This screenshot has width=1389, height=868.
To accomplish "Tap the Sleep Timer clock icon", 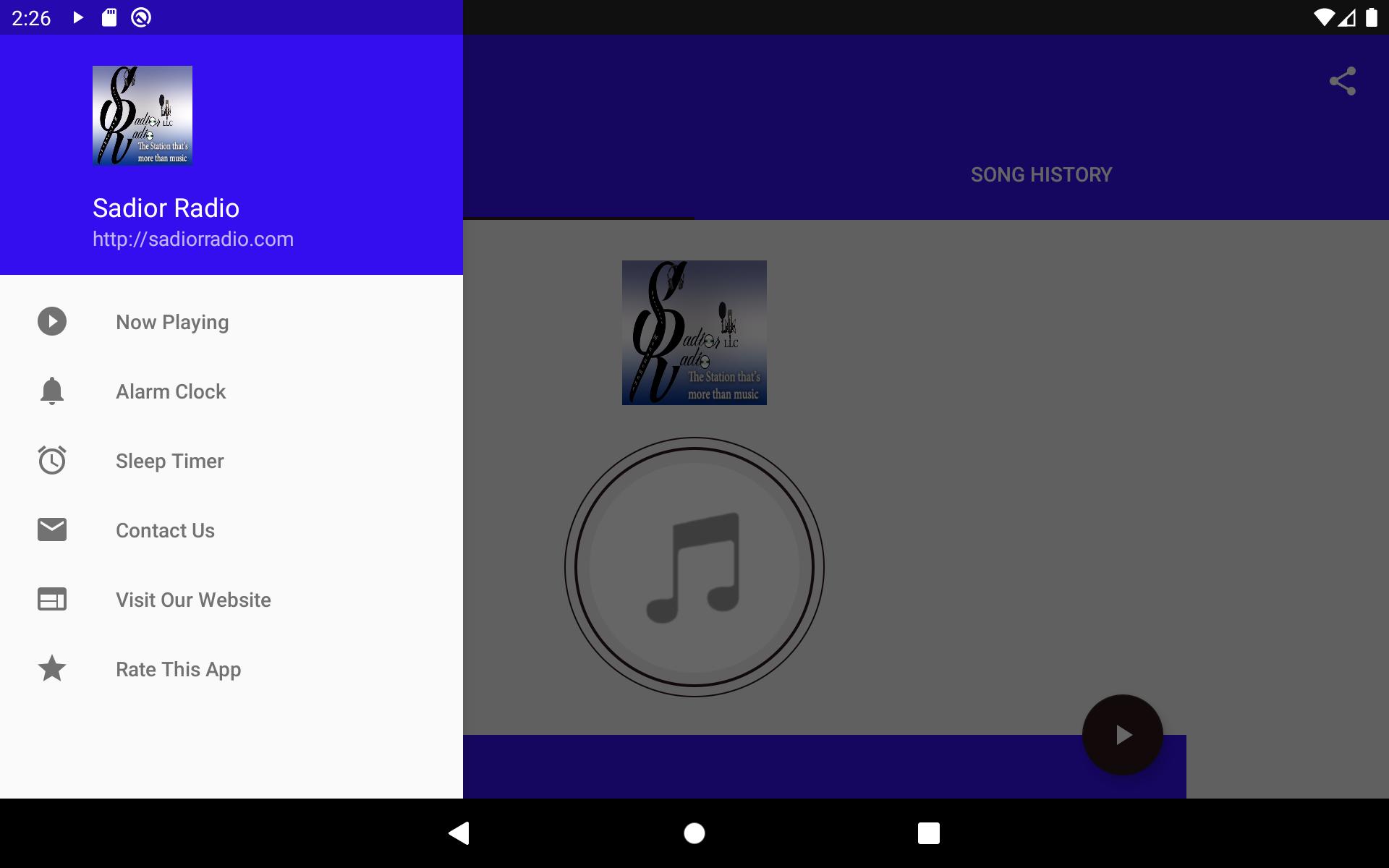I will click(52, 460).
